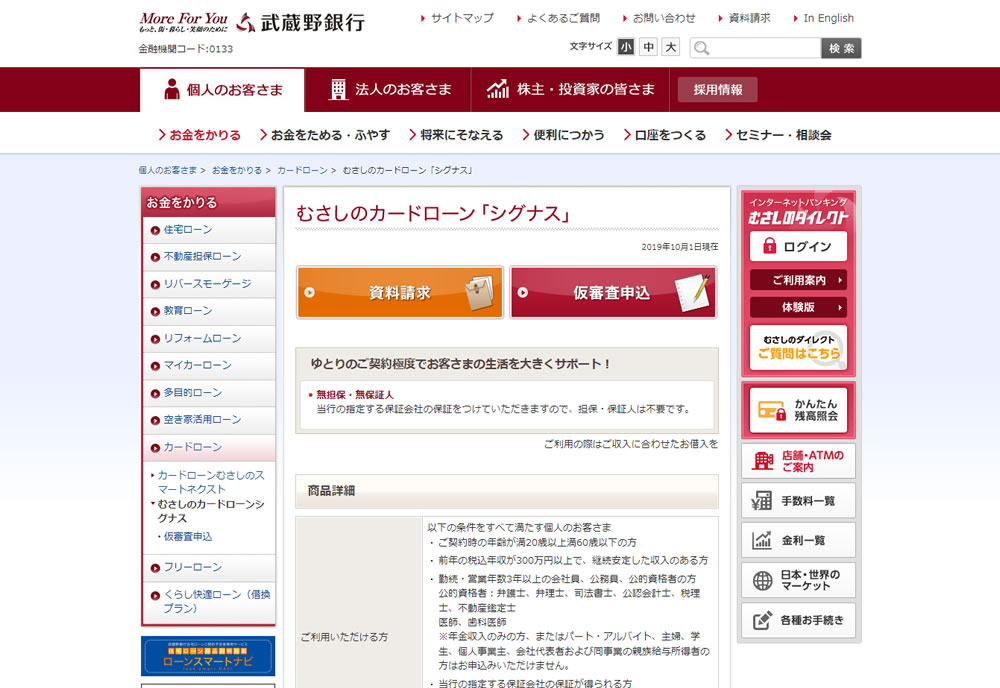Click the 仮審査申込 red button
1000x688 pixels.
[614, 293]
